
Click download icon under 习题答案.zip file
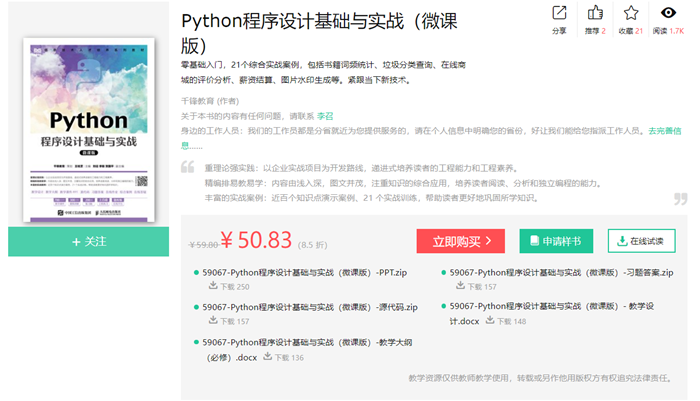click(x=461, y=286)
